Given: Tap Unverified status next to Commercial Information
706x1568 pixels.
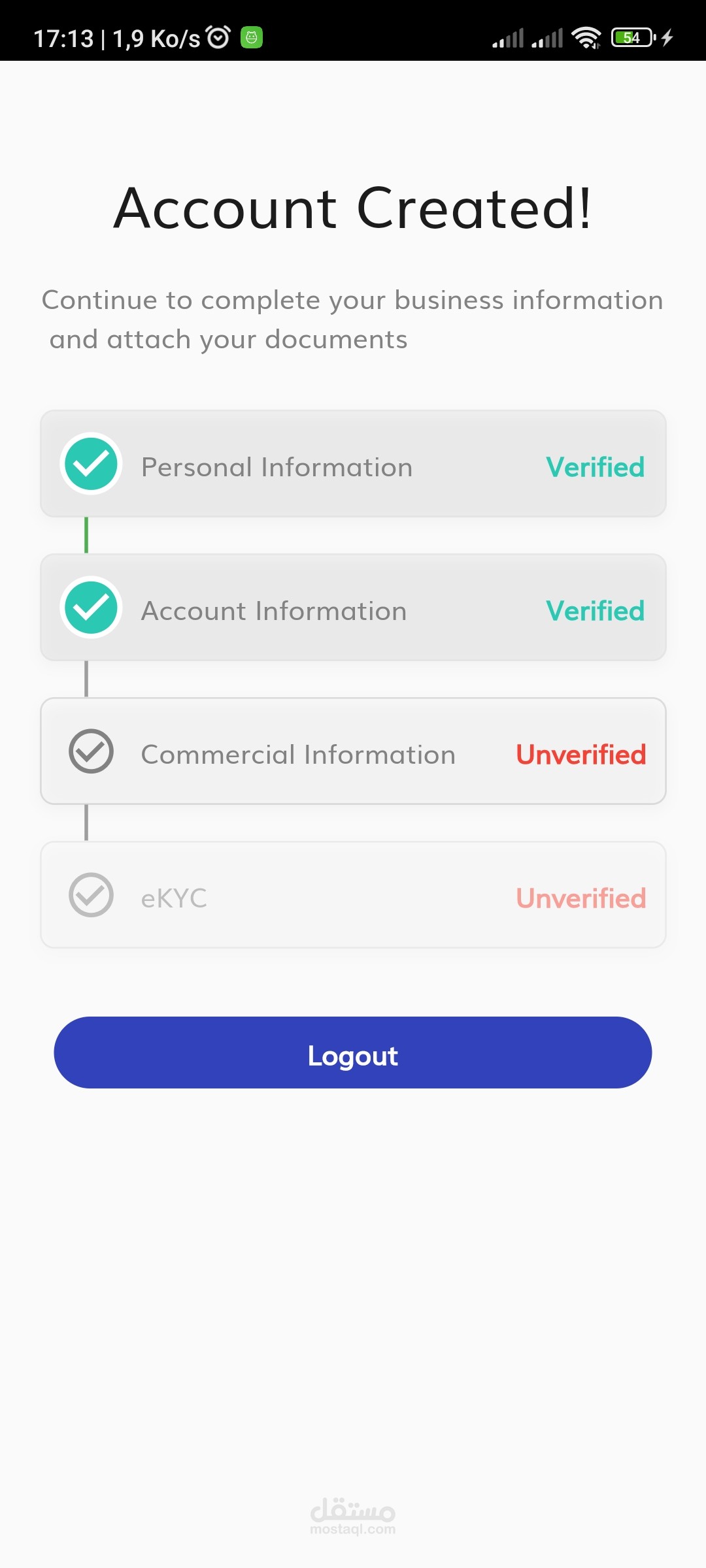Looking at the screenshot, I should (580, 755).
